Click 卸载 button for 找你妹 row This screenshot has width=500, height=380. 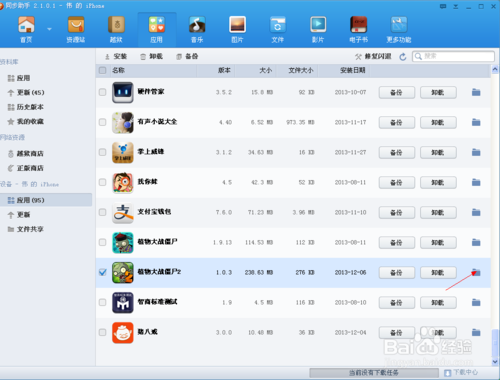pos(438,183)
